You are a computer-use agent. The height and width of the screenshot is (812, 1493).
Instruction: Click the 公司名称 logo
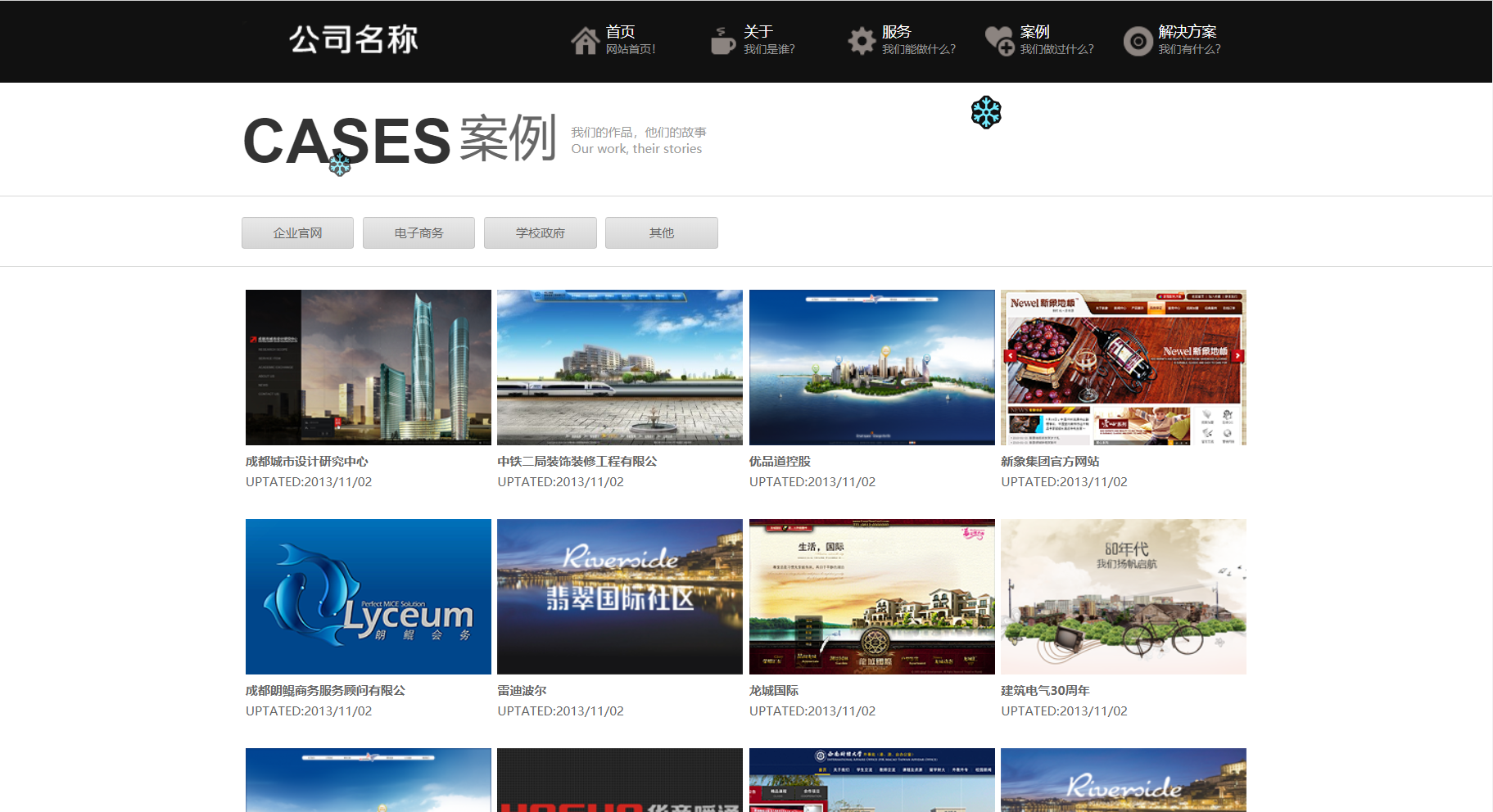point(354,39)
